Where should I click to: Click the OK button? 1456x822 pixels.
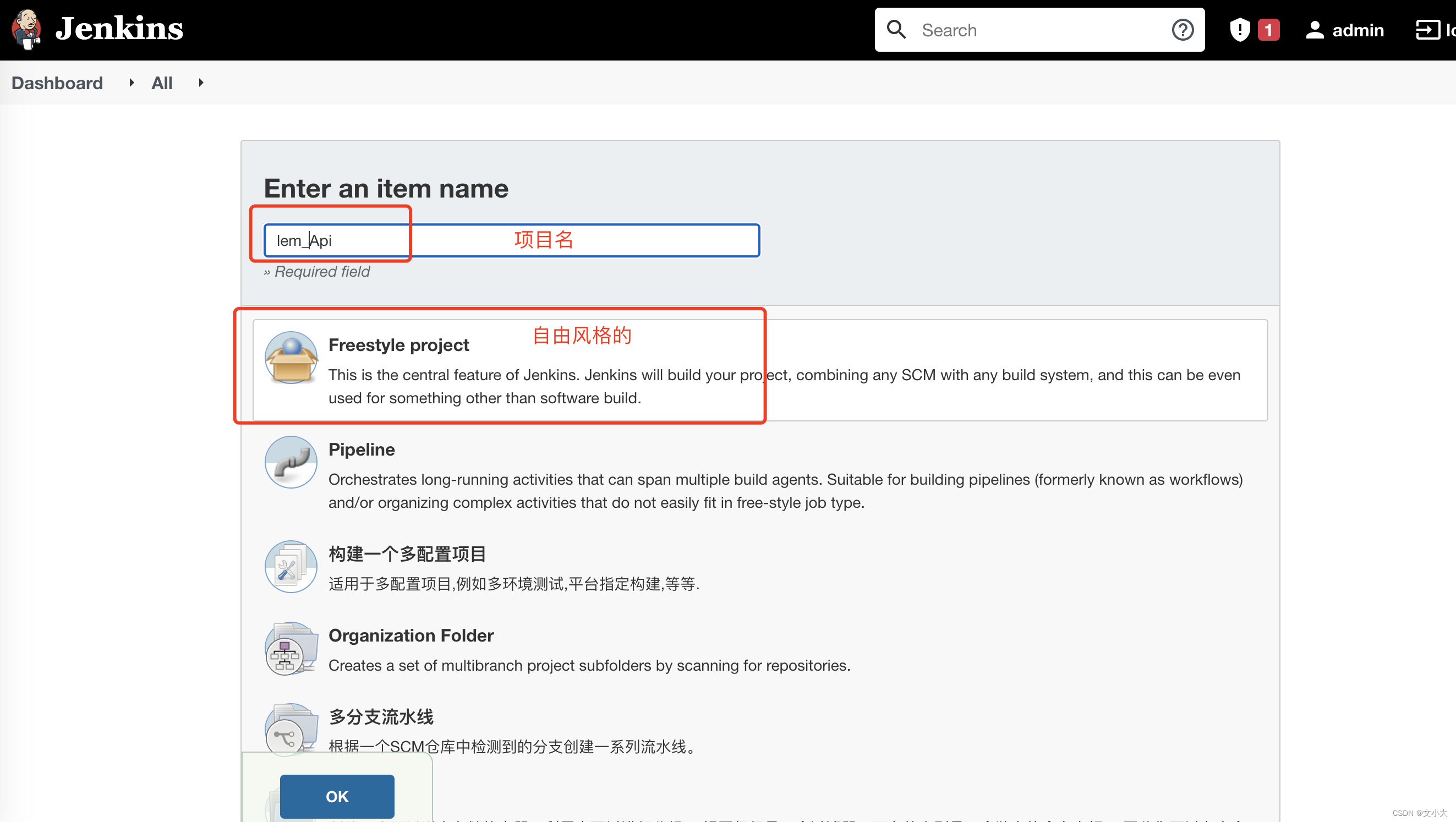tap(336, 796)
